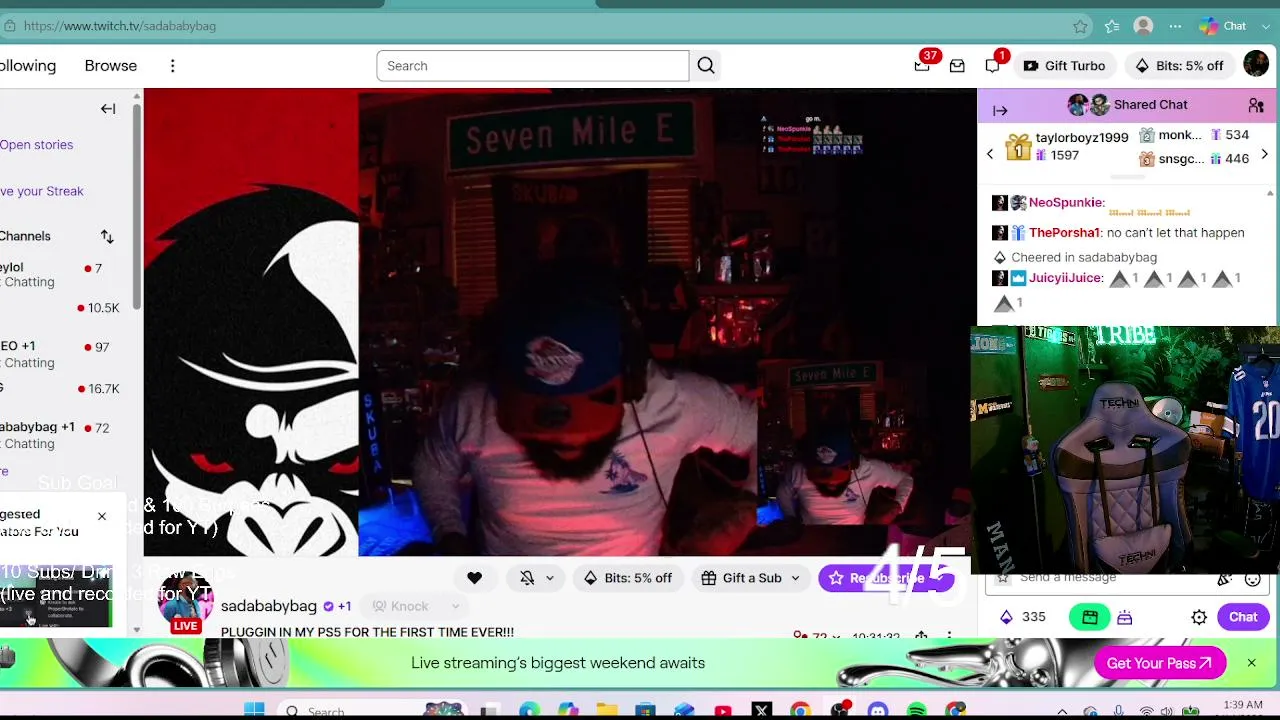Viewport: 1280px width, 720px height.
Task: Click taylorboyz1999 in gift leaderboard
Action: click(x=1082, y=138)
